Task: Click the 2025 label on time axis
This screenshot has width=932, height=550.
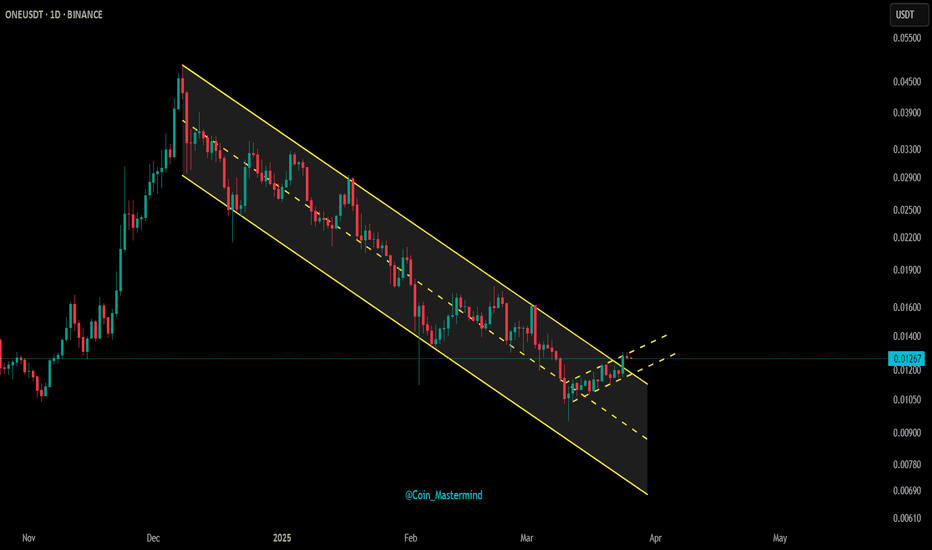Action: (x=282, y=538)
